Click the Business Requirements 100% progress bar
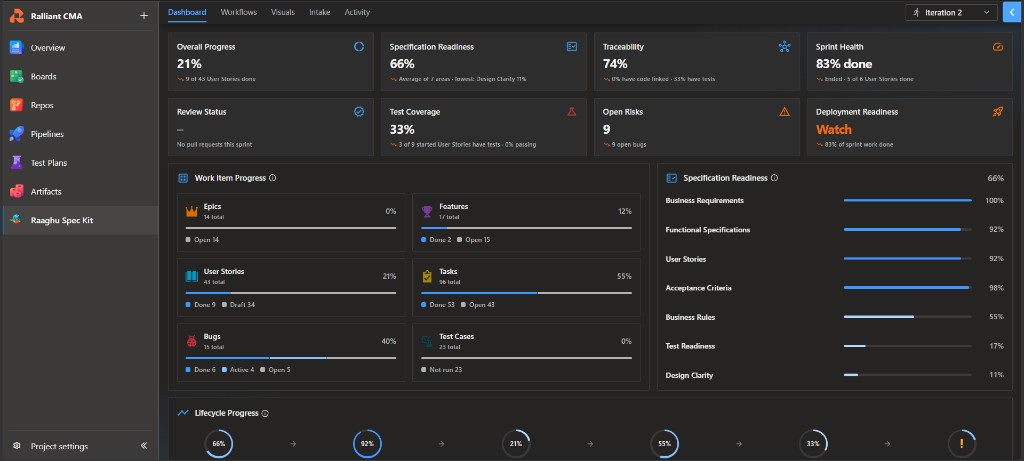 point(907,200)
